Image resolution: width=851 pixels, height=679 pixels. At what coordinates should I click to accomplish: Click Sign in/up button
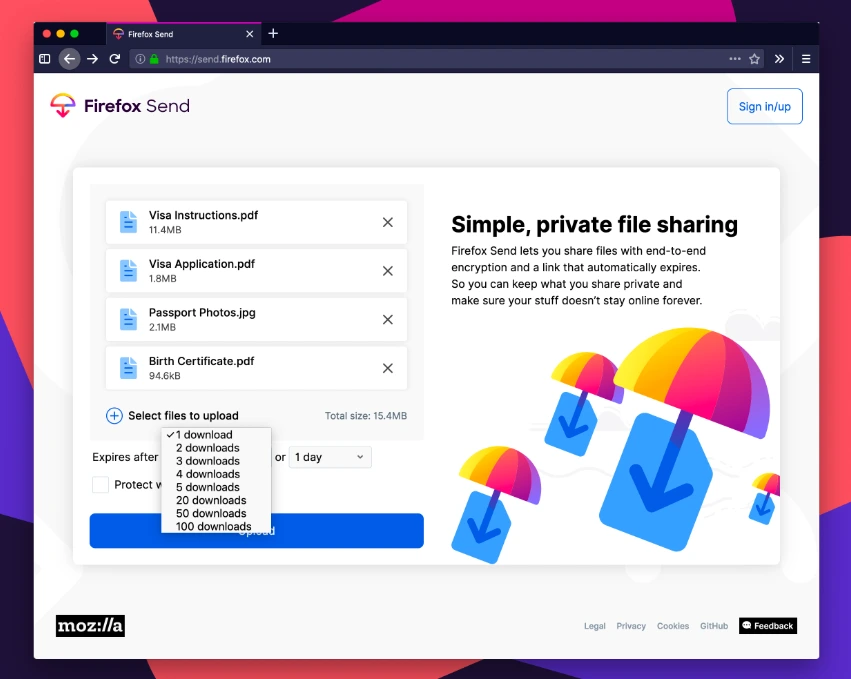click(764, 106)
